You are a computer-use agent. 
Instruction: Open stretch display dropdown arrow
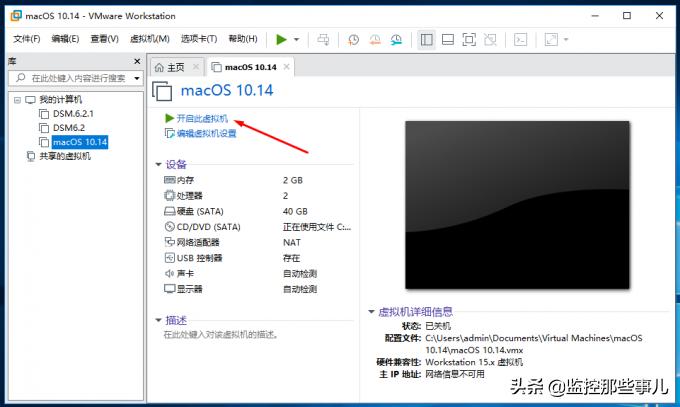click(566, 40)
